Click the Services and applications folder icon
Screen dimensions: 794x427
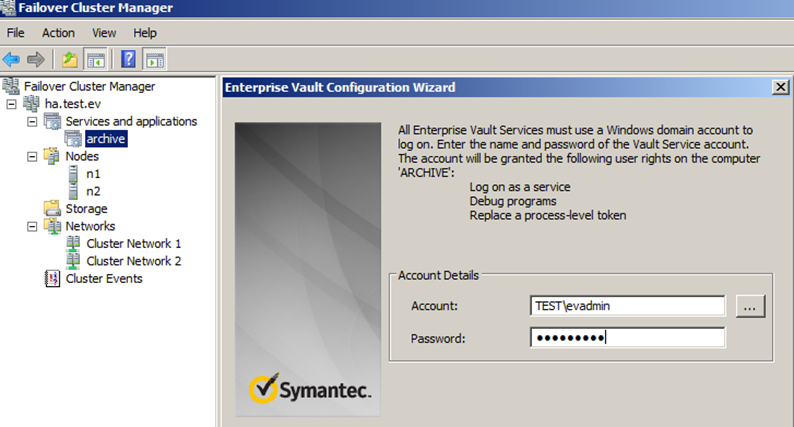(52, 121)
